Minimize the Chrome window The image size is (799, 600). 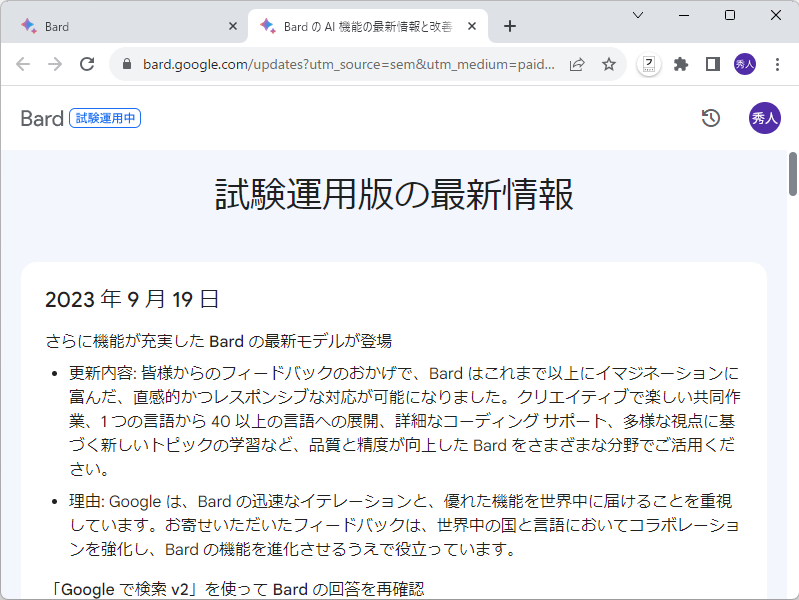click(684, 15)
